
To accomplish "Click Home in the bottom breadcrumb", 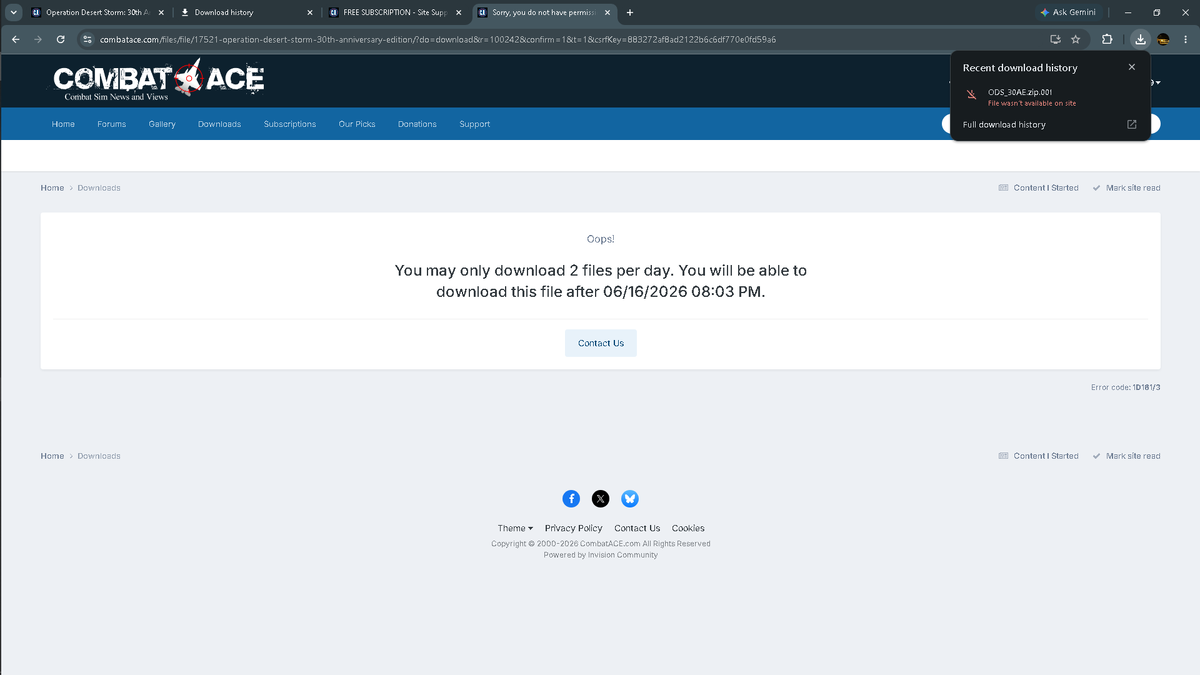I will pos(52,456).
